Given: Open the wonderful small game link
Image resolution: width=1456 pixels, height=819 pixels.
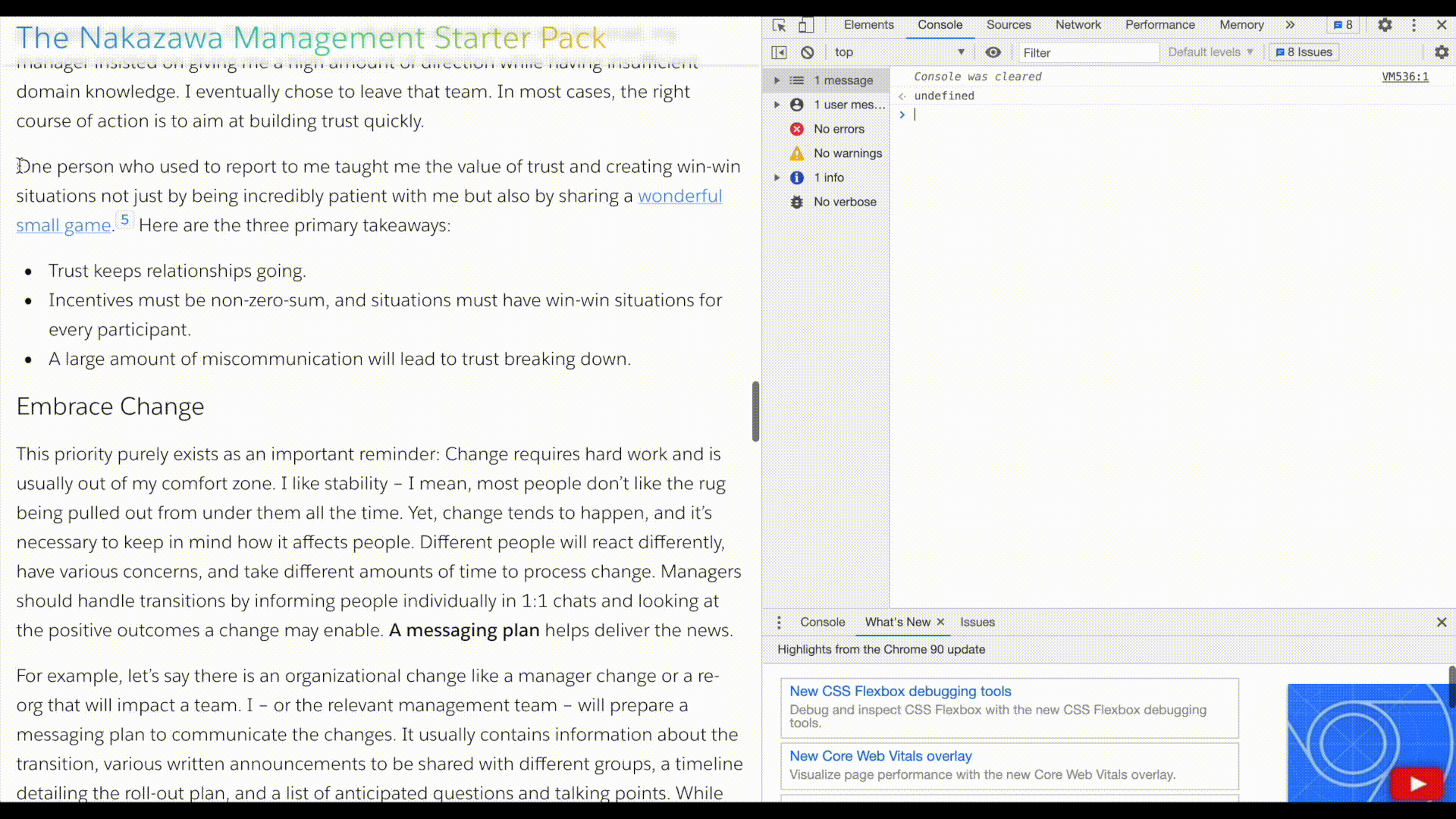Looking at the screenshot, I should pyautogui.click(x=64, y=225).
